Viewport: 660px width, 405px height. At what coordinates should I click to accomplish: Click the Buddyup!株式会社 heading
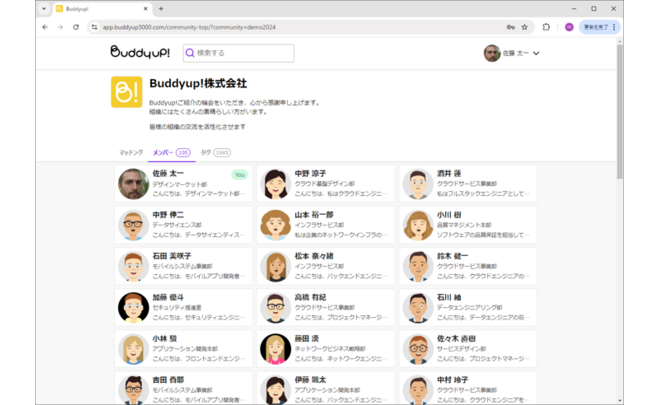pos(198,83)
